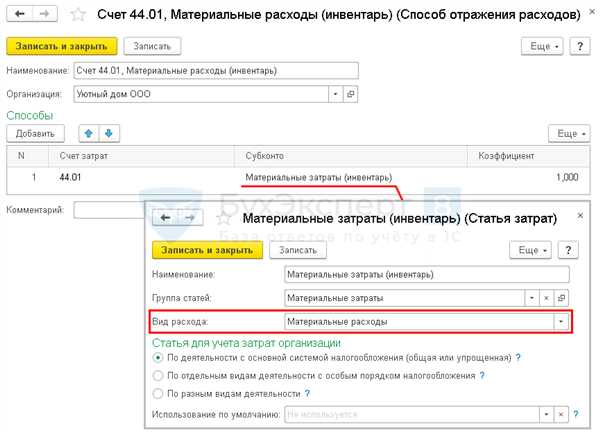
Task: Open help in main window
Action: point(580,46)
